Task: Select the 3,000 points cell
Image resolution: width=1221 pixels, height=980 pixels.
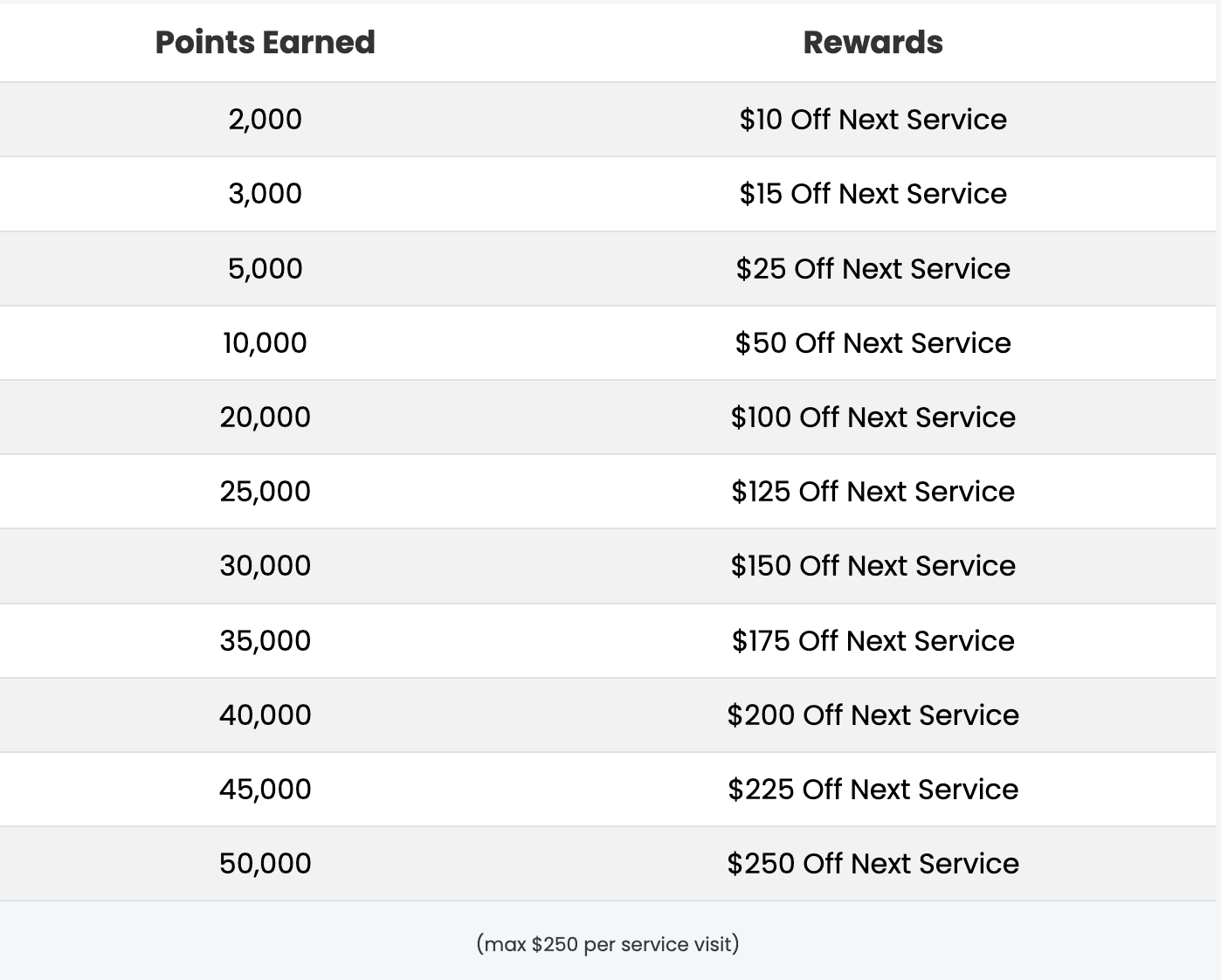Action: (x=265, y=194)
